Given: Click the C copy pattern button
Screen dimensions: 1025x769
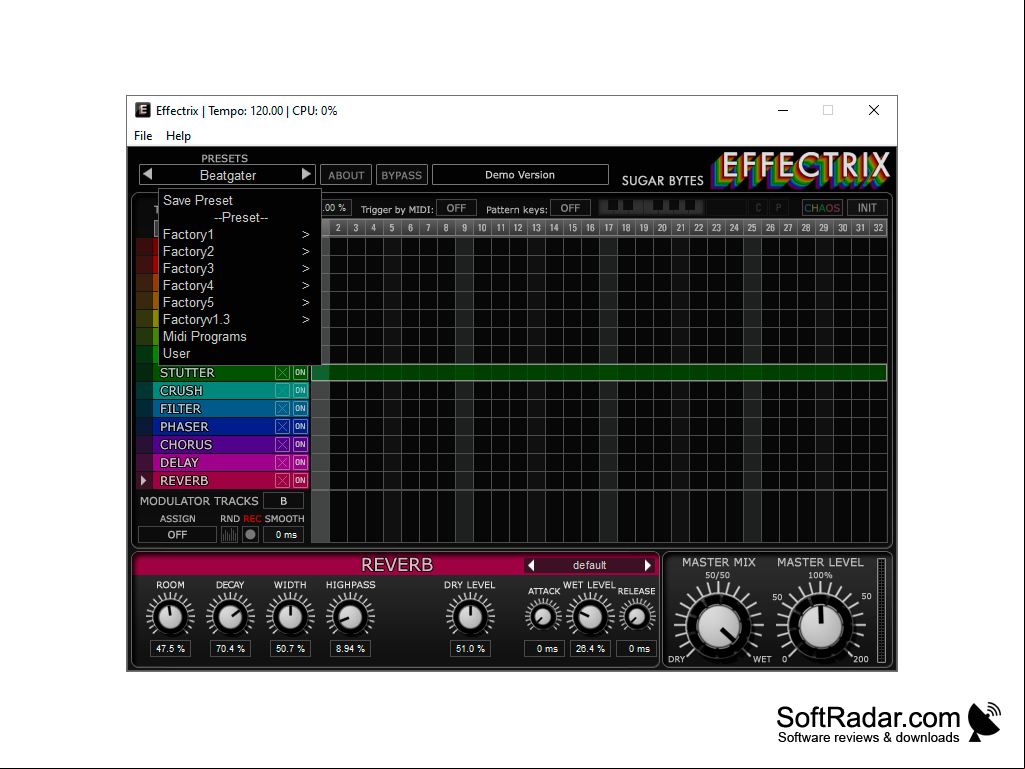Looking at the screenshot, I should point(758,208).
